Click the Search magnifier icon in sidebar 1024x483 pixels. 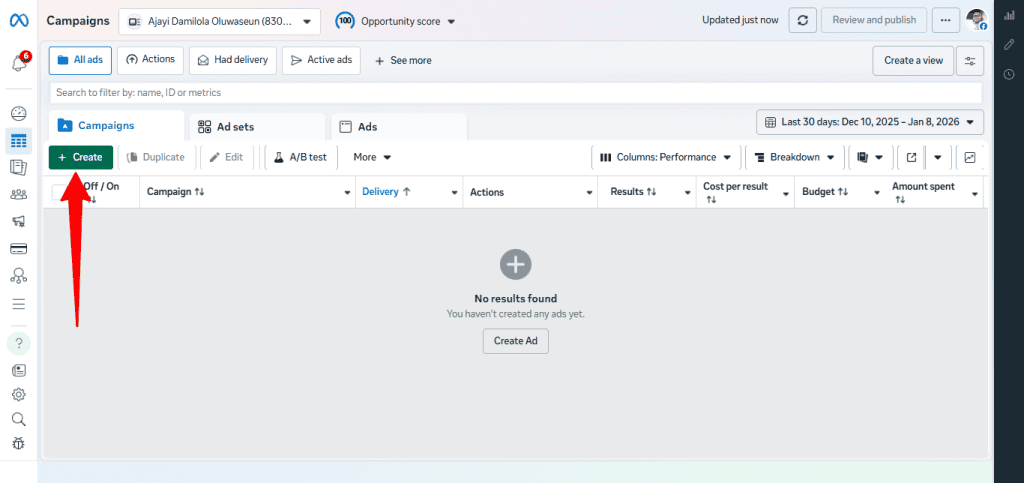click(19, 419)
